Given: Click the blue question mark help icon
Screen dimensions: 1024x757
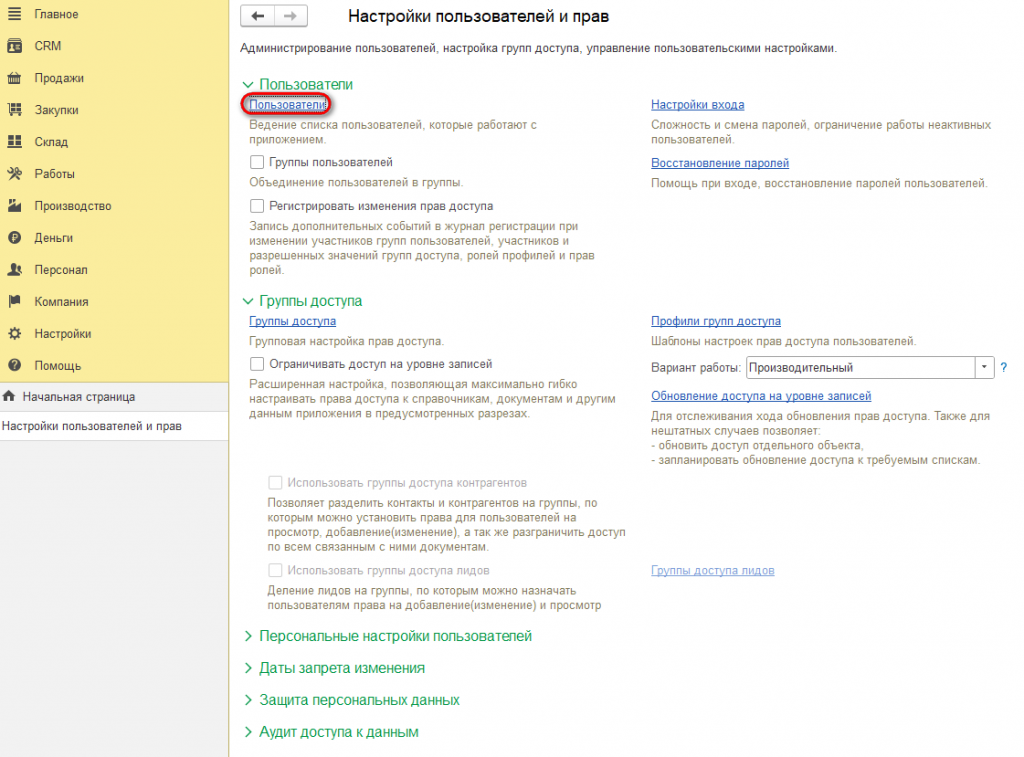Looking at the screenshot, I should point(1004,368).
